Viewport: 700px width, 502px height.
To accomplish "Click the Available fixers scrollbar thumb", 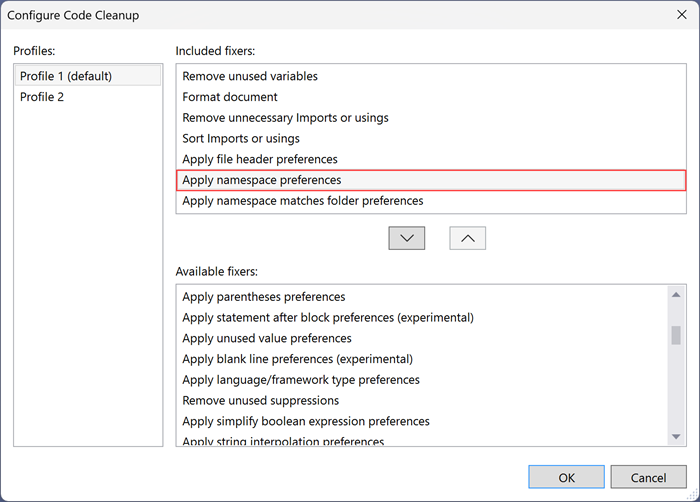I will [x=676, y=335].
